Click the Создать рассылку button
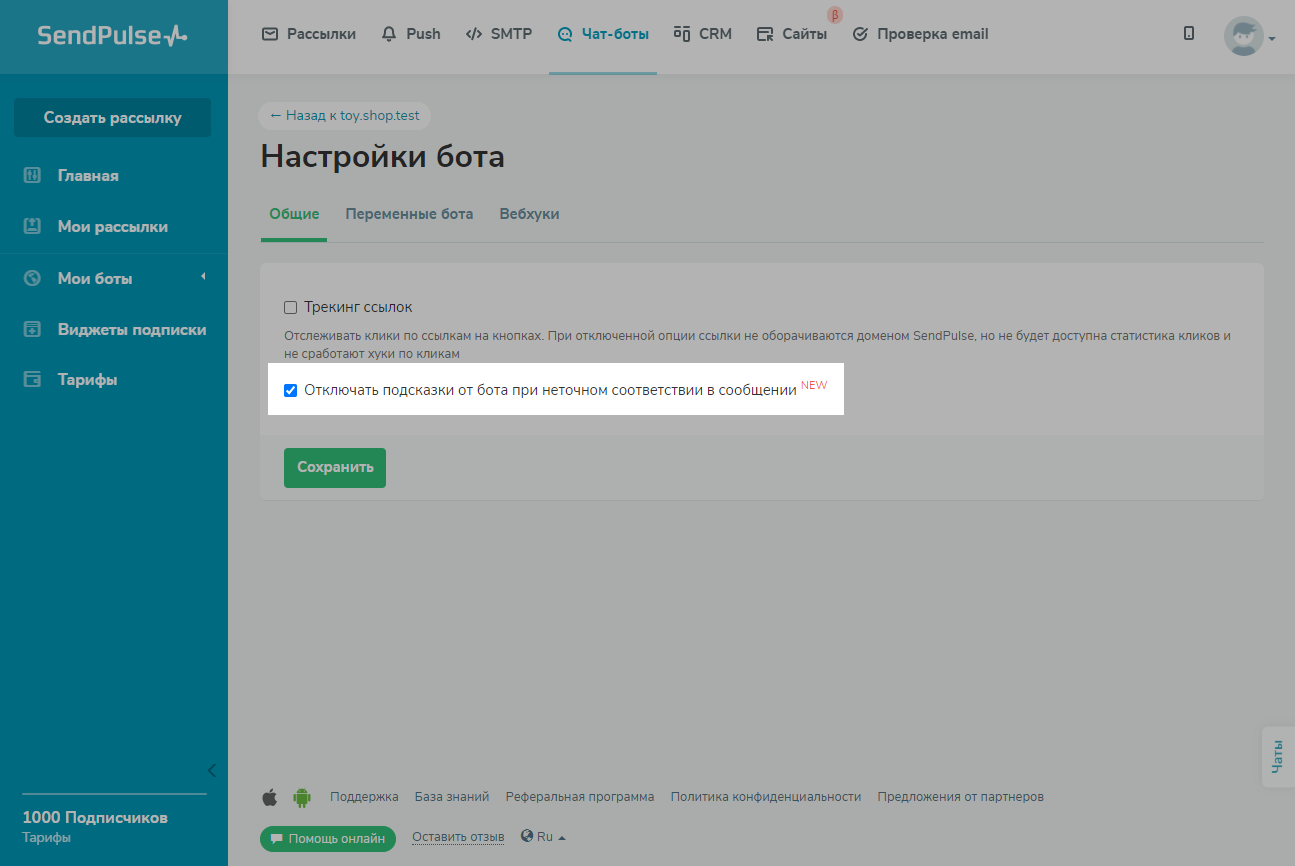The image size is (1295, 866). click(112, 118)
